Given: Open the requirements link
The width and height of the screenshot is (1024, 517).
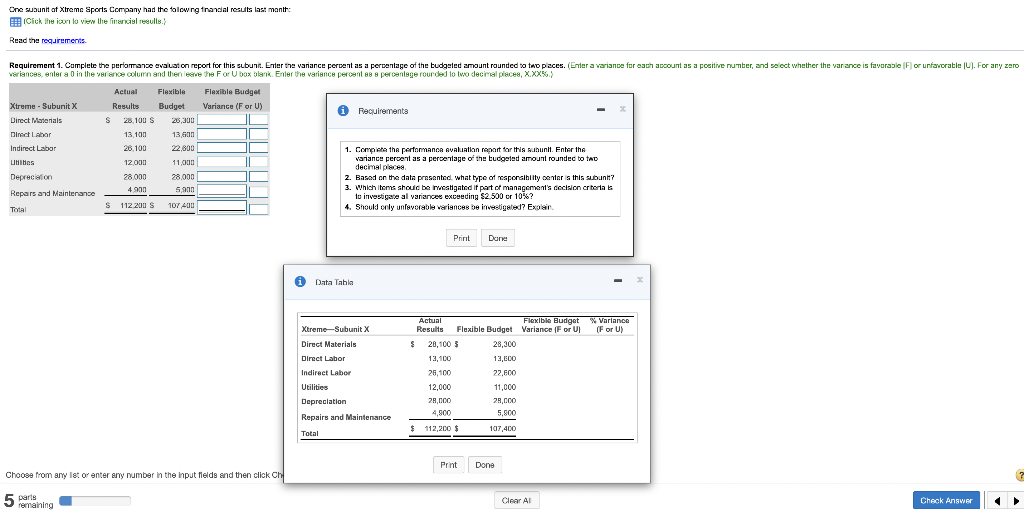Looking at the screenshot, I should (63, 40).
